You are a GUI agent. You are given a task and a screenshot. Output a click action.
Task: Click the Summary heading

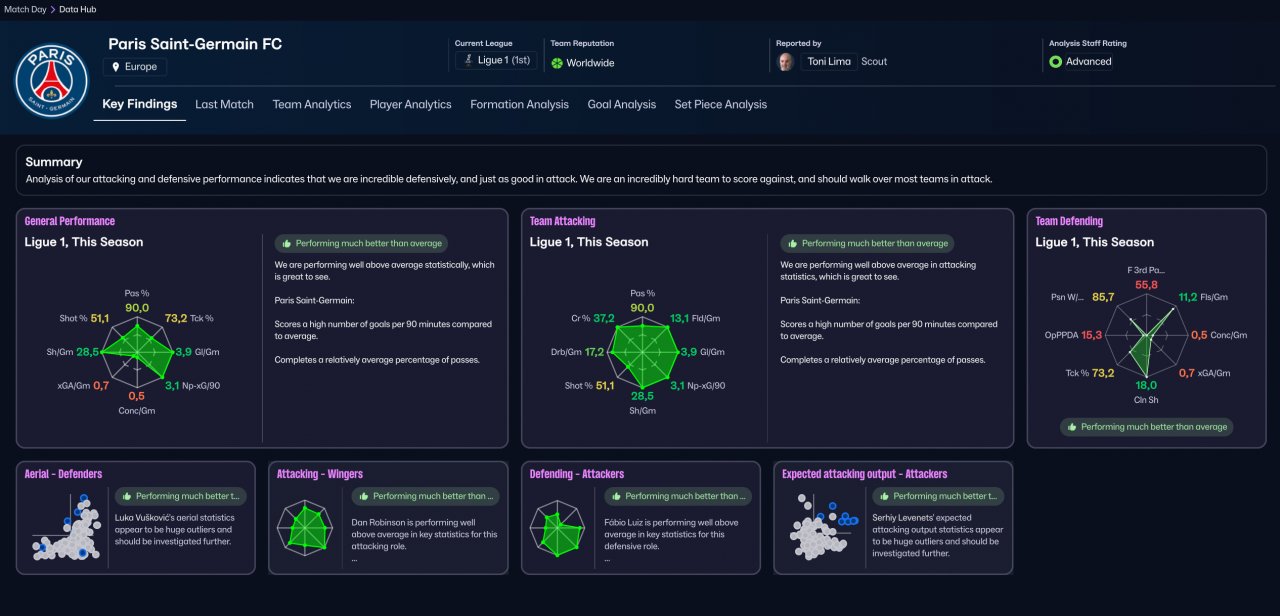(54, 162)
